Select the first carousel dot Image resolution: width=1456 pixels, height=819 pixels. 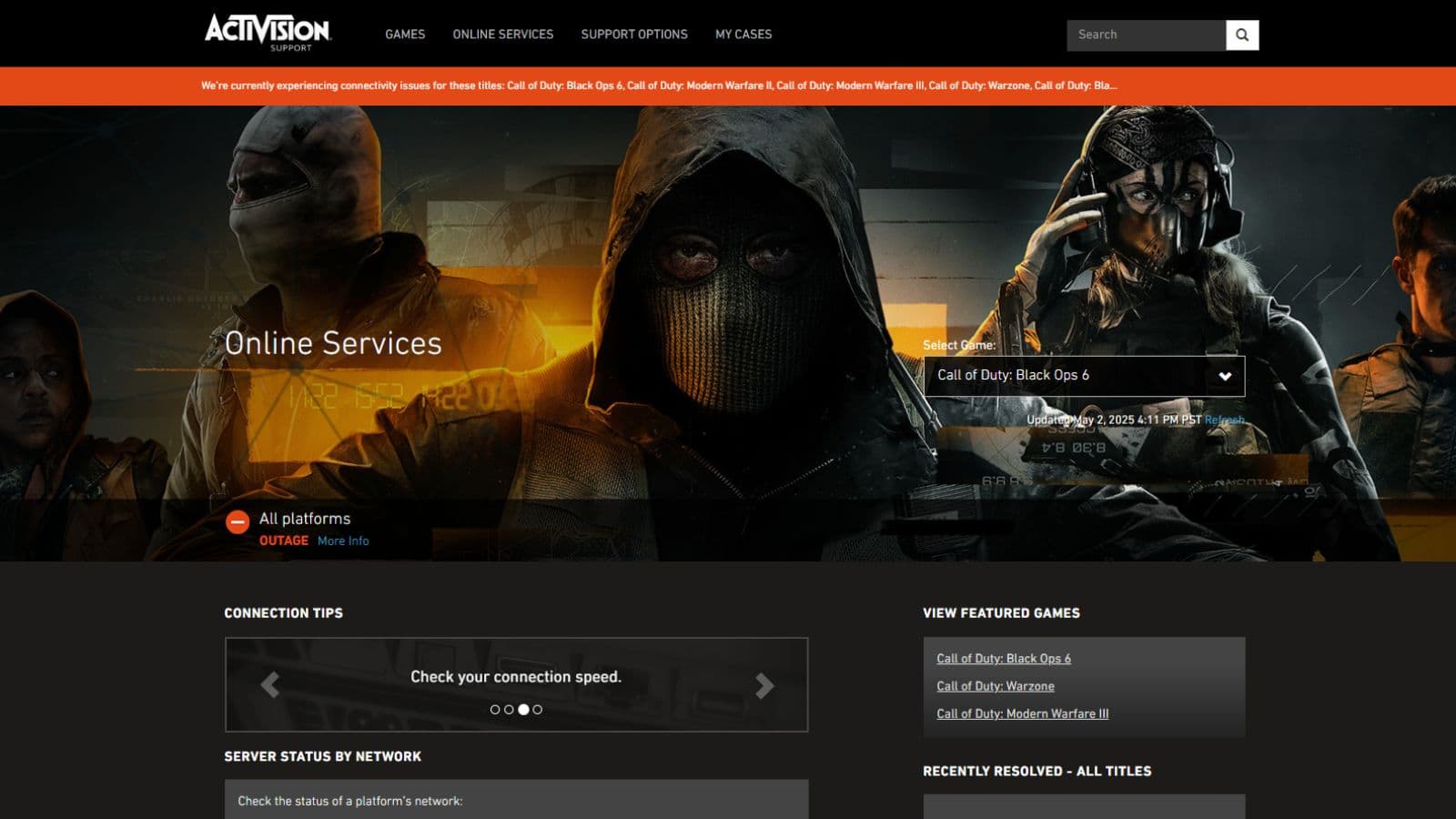[x=495, y=710]
